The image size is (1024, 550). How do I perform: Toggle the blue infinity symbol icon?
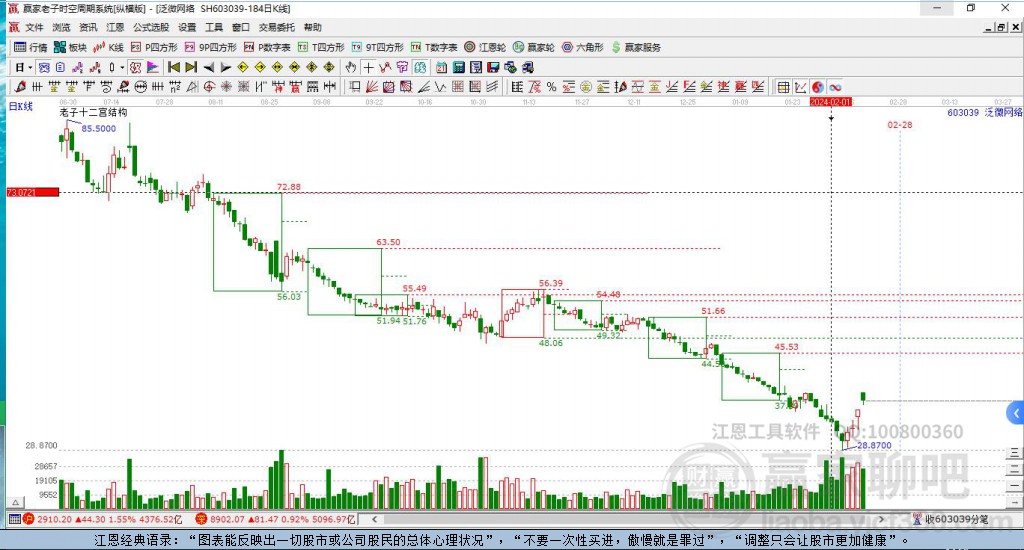pyautogui.click(x=835, y=87)
